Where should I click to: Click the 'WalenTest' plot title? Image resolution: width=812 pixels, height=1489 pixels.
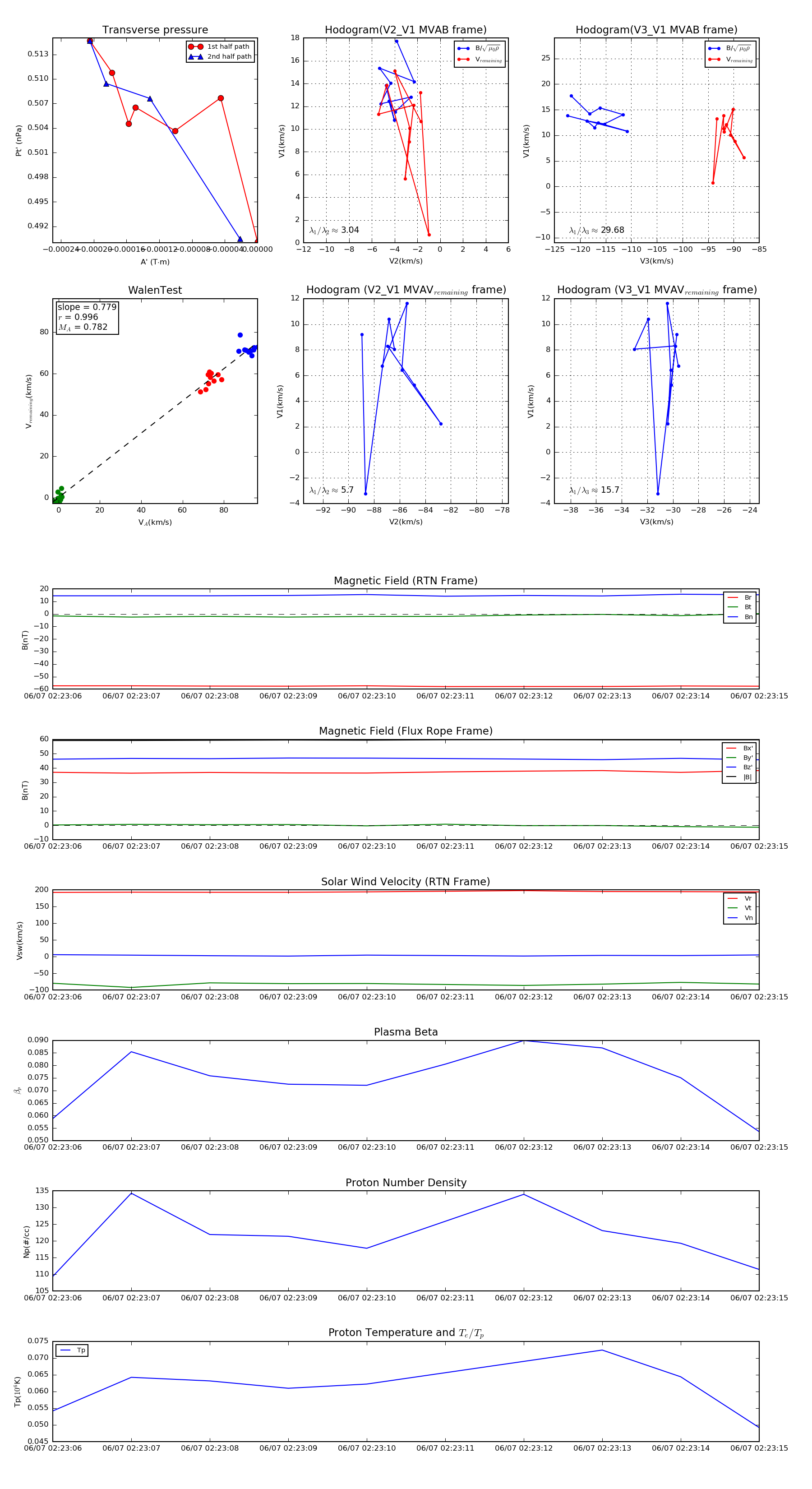coord(155,290)
